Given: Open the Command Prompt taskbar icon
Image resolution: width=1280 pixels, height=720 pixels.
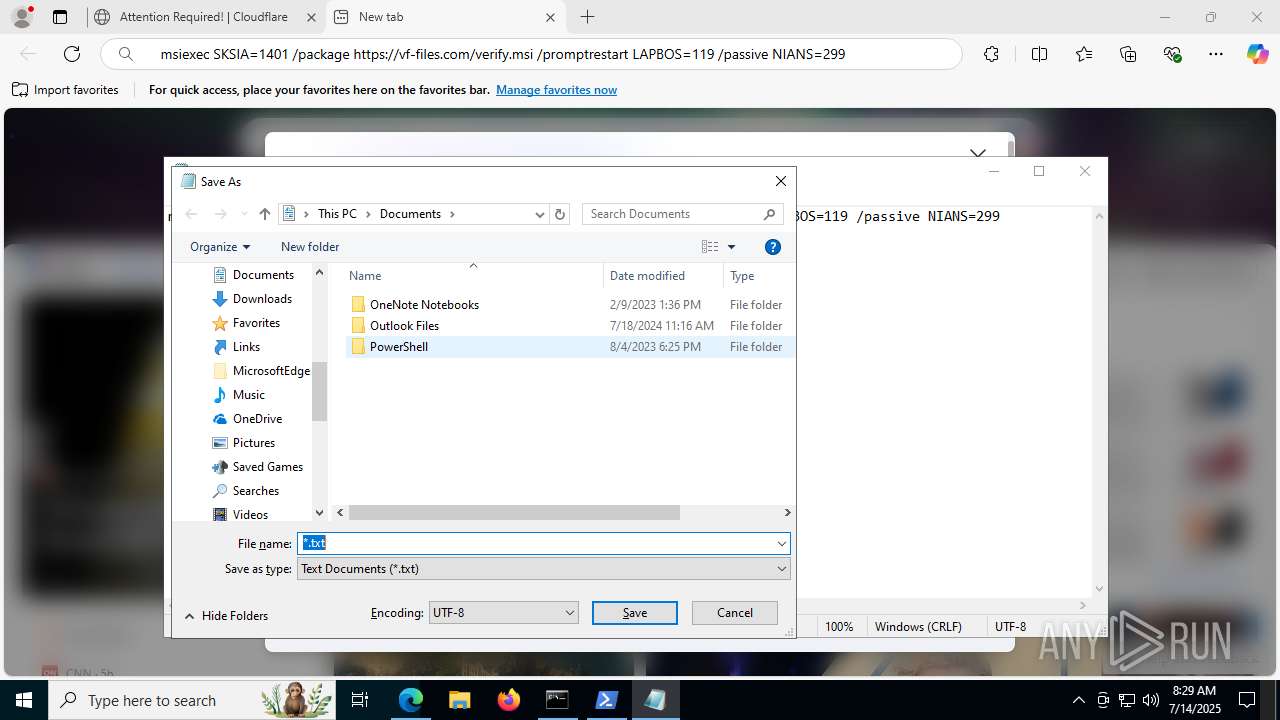Looking at the screenshot, I should (x=557, y=700).
